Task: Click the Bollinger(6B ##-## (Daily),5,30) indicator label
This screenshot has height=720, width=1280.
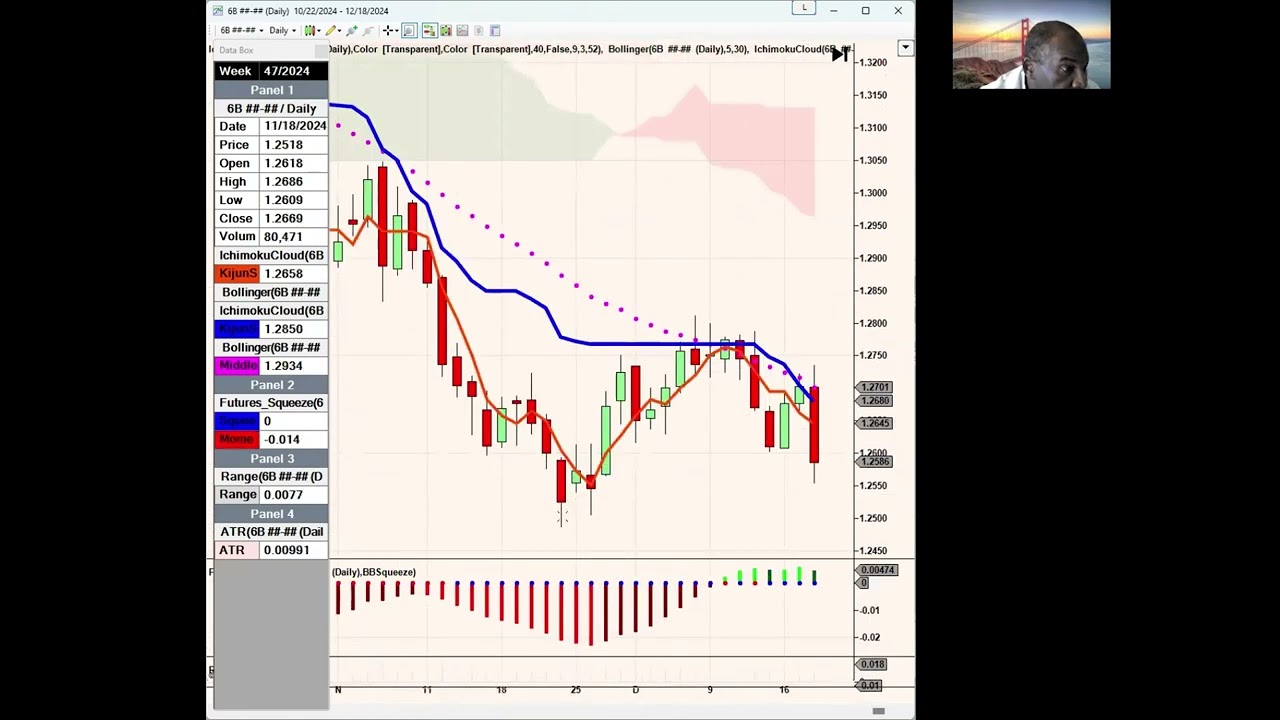Action: click(676, 49)
